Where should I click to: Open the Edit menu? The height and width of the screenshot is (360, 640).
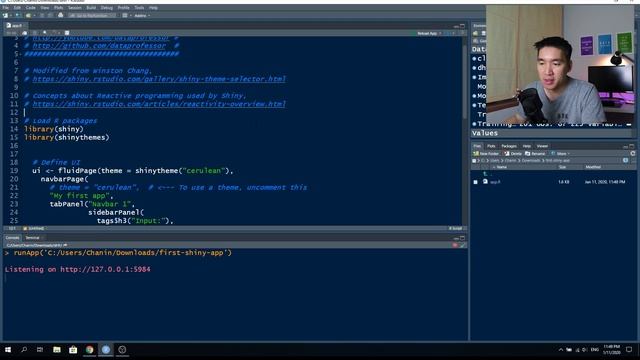click(17, 8)
